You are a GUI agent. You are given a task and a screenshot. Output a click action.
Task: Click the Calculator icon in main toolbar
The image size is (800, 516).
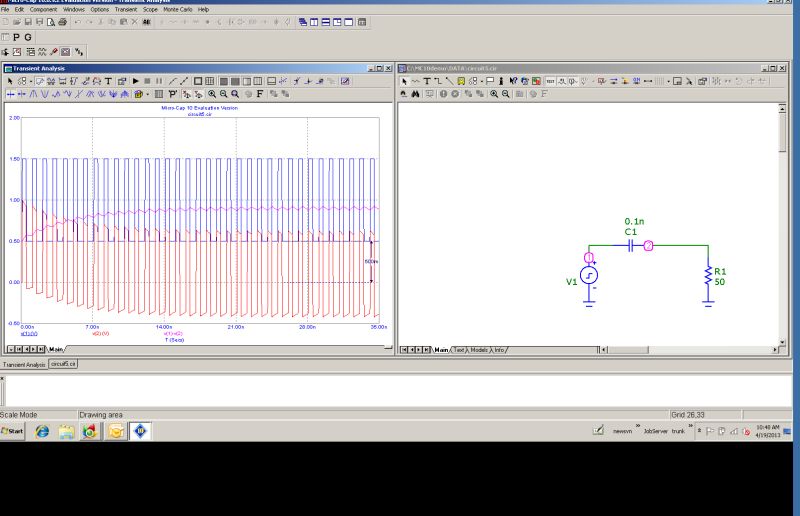tap(362, 22)
